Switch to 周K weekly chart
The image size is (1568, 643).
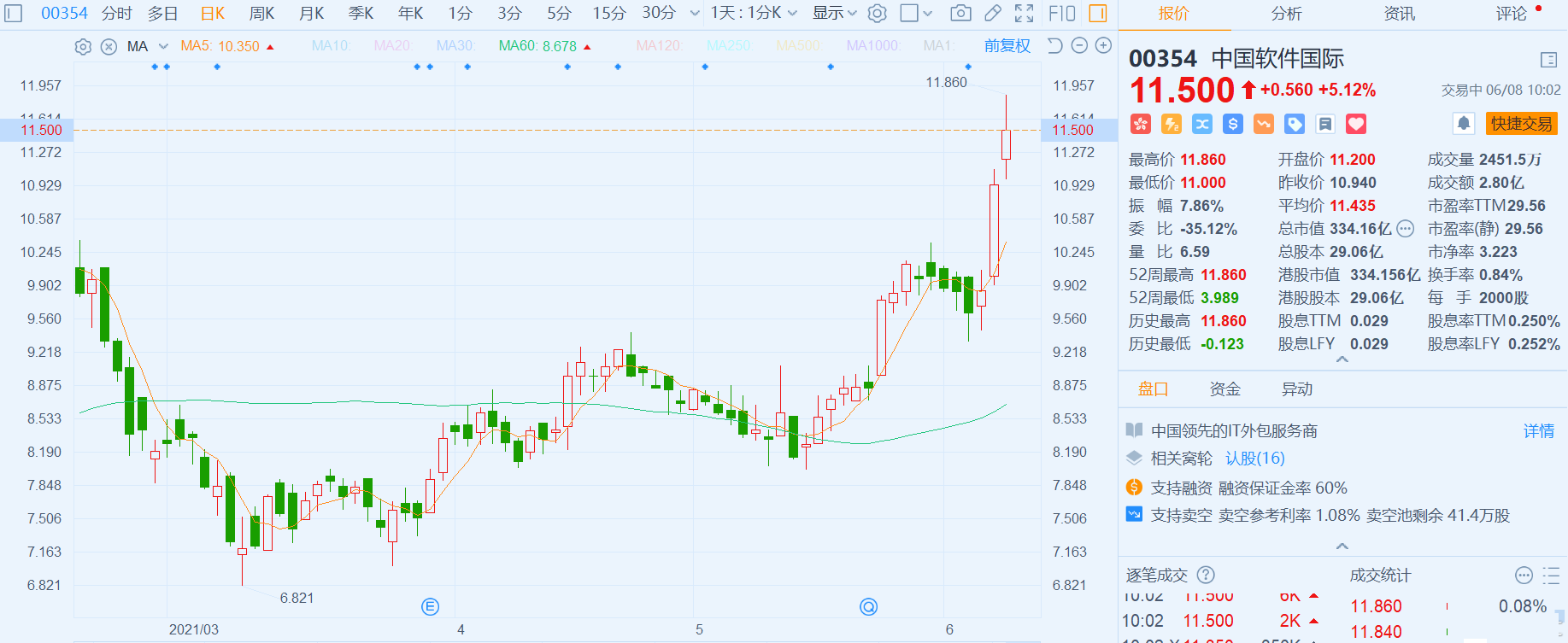pos(262,13)
